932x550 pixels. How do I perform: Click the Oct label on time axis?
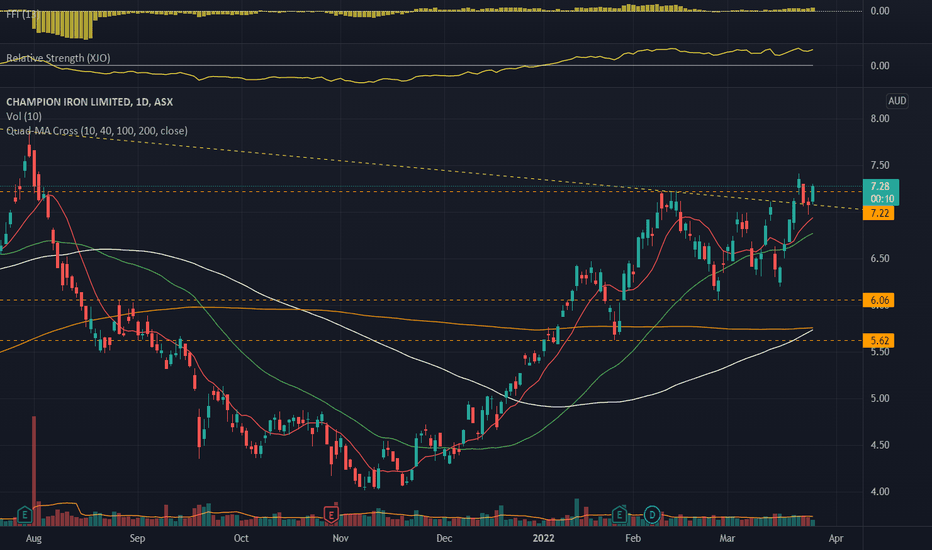pyautogui.click(x=241, y=538)
